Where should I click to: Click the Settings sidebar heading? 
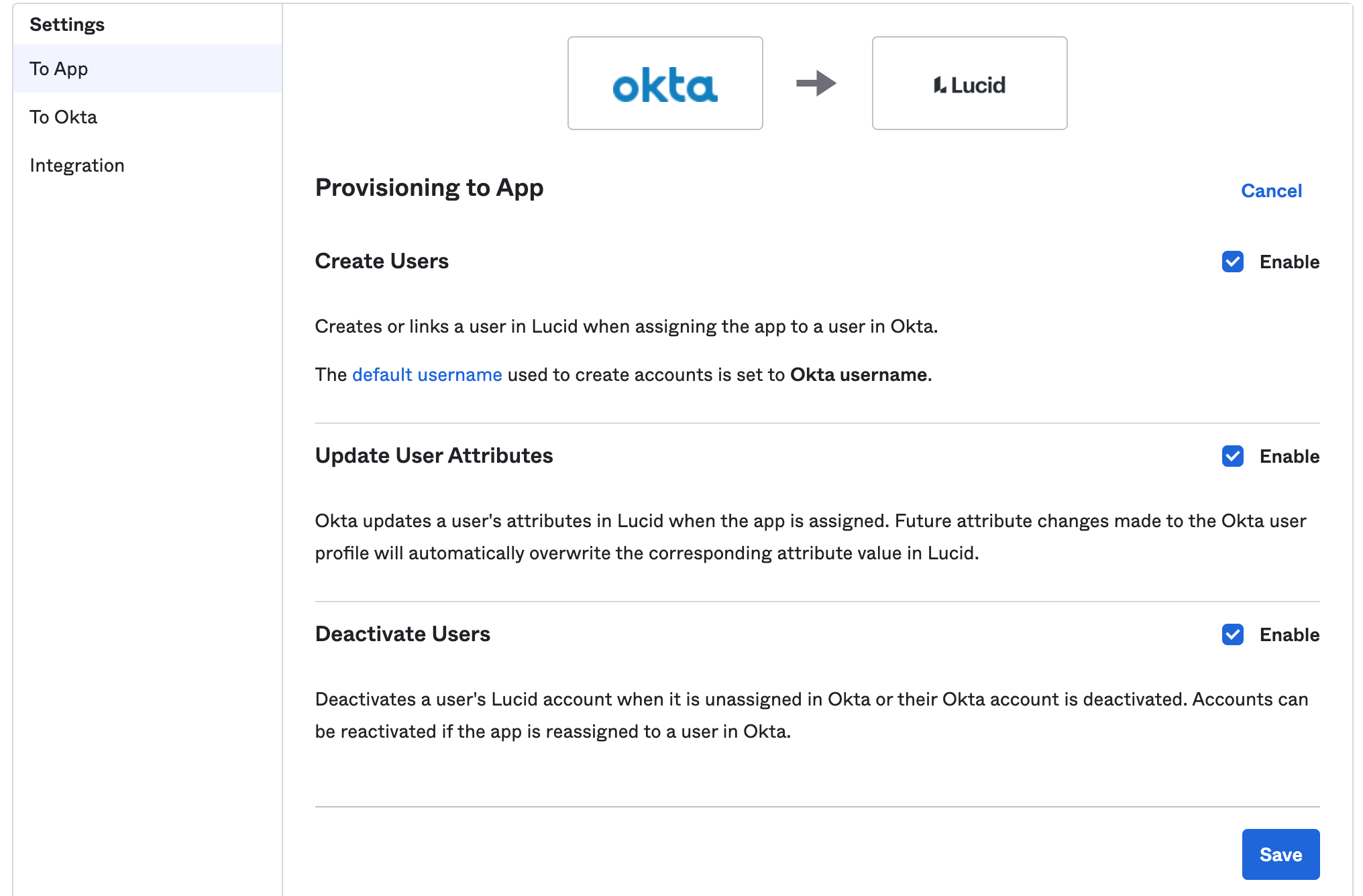[67, 25]
